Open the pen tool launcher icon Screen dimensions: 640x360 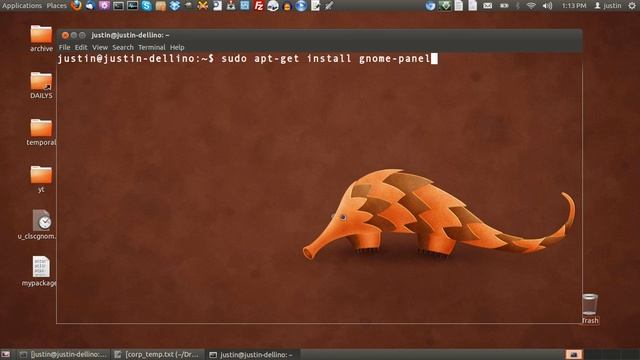[x=329, y=6]
